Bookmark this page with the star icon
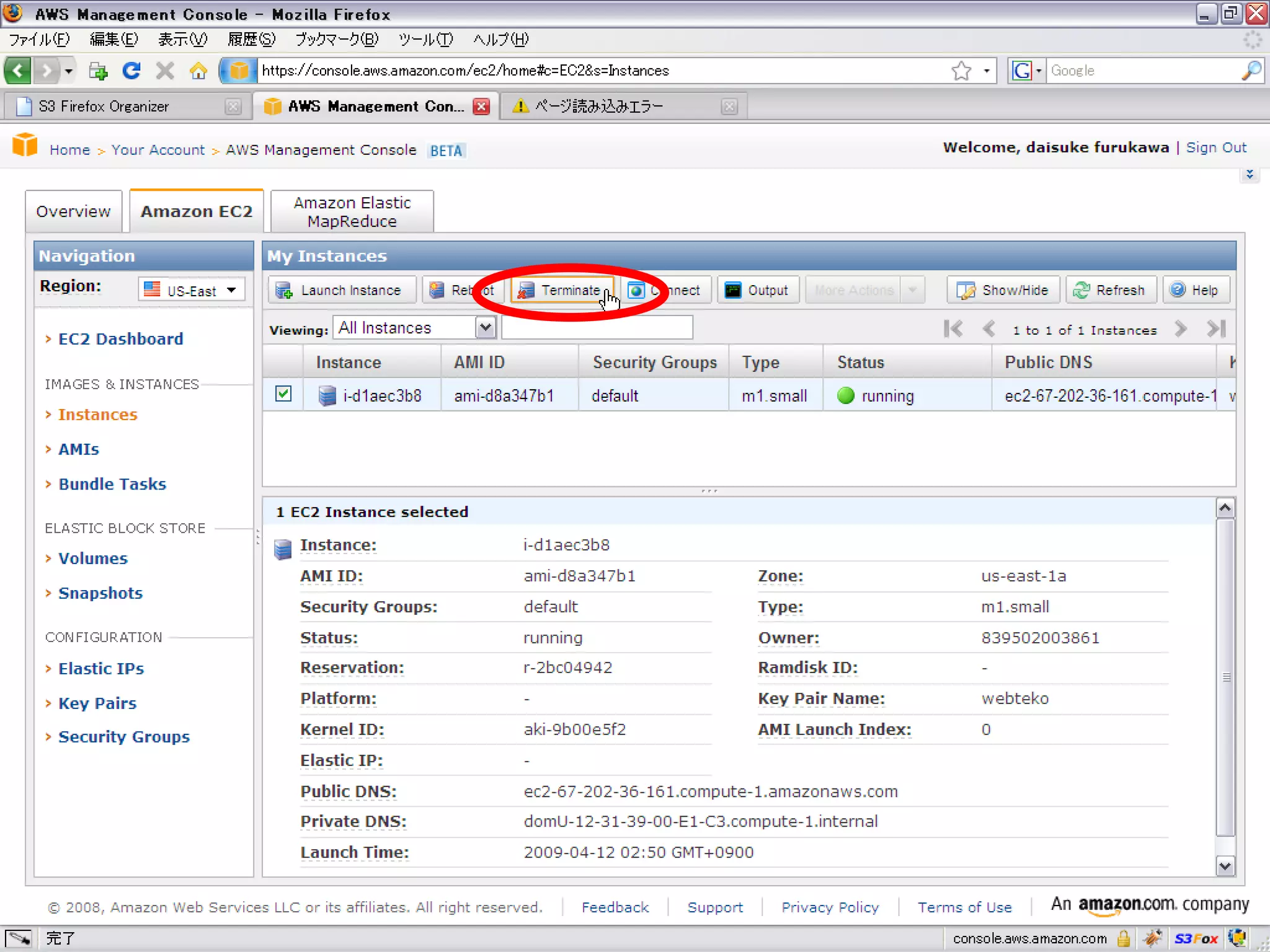 (x=961, y=71)
